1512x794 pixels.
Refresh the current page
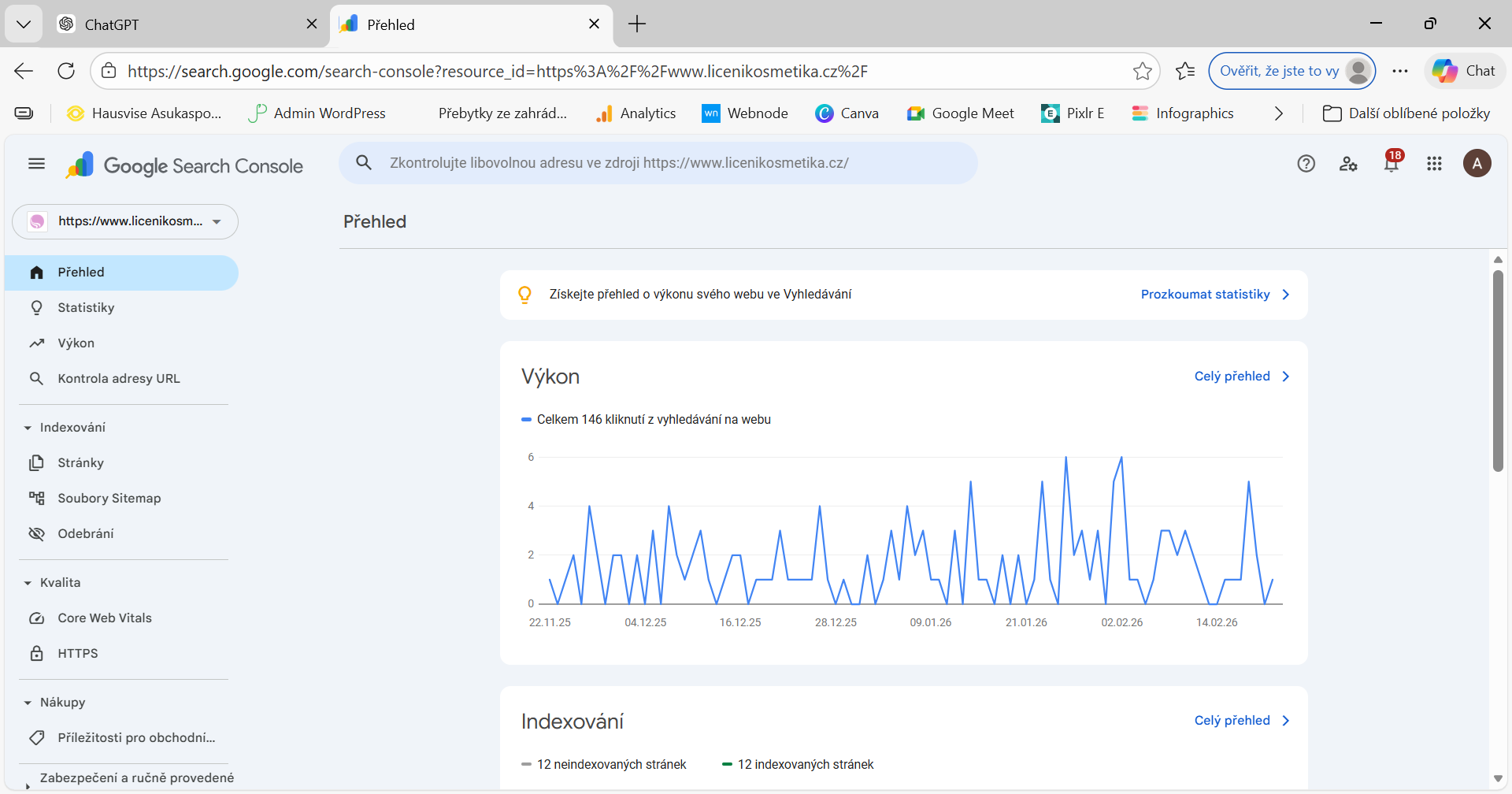[x=66, y=71]
